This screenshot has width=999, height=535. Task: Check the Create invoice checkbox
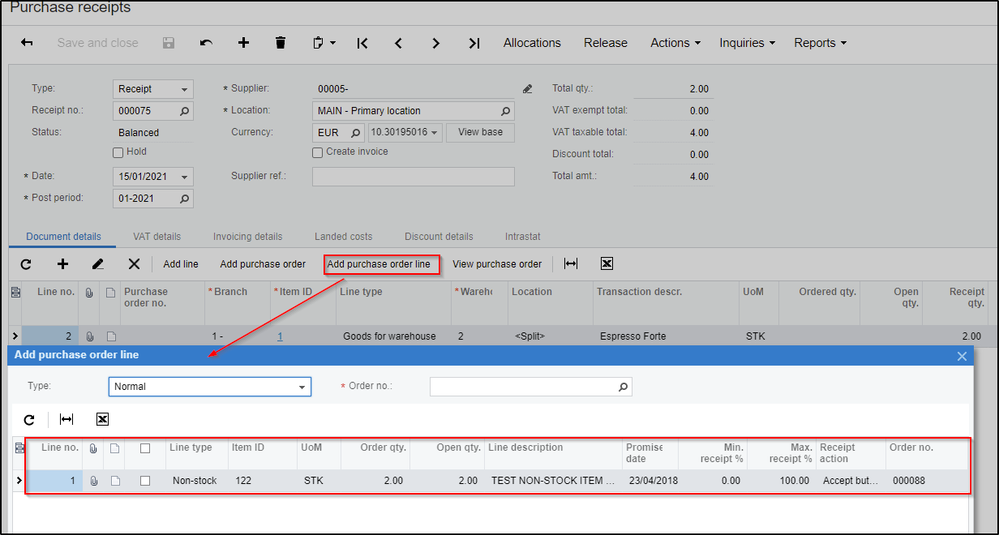click(318, 152)
